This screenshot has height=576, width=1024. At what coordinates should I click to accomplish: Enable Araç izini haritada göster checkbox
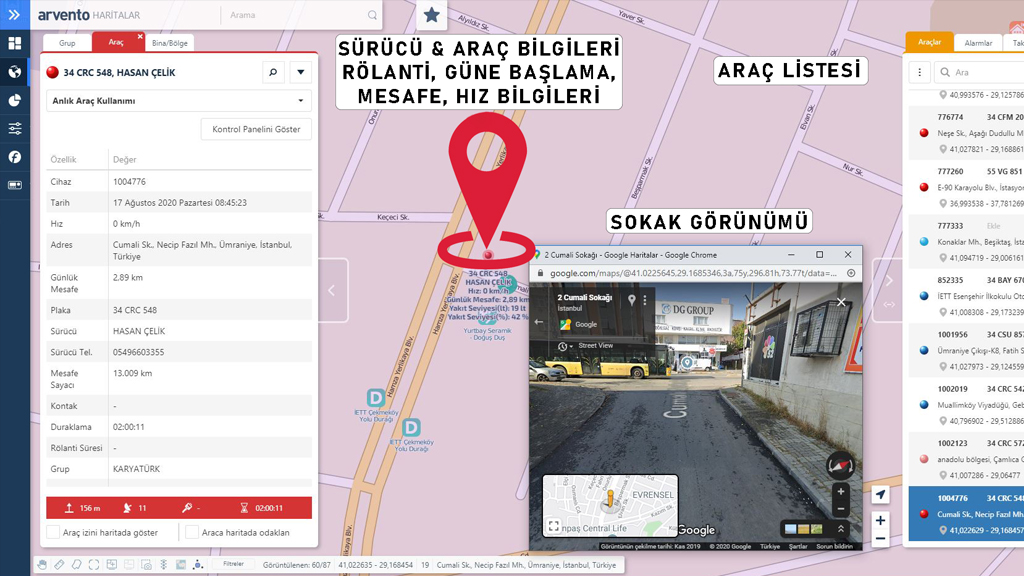[54, 532]
